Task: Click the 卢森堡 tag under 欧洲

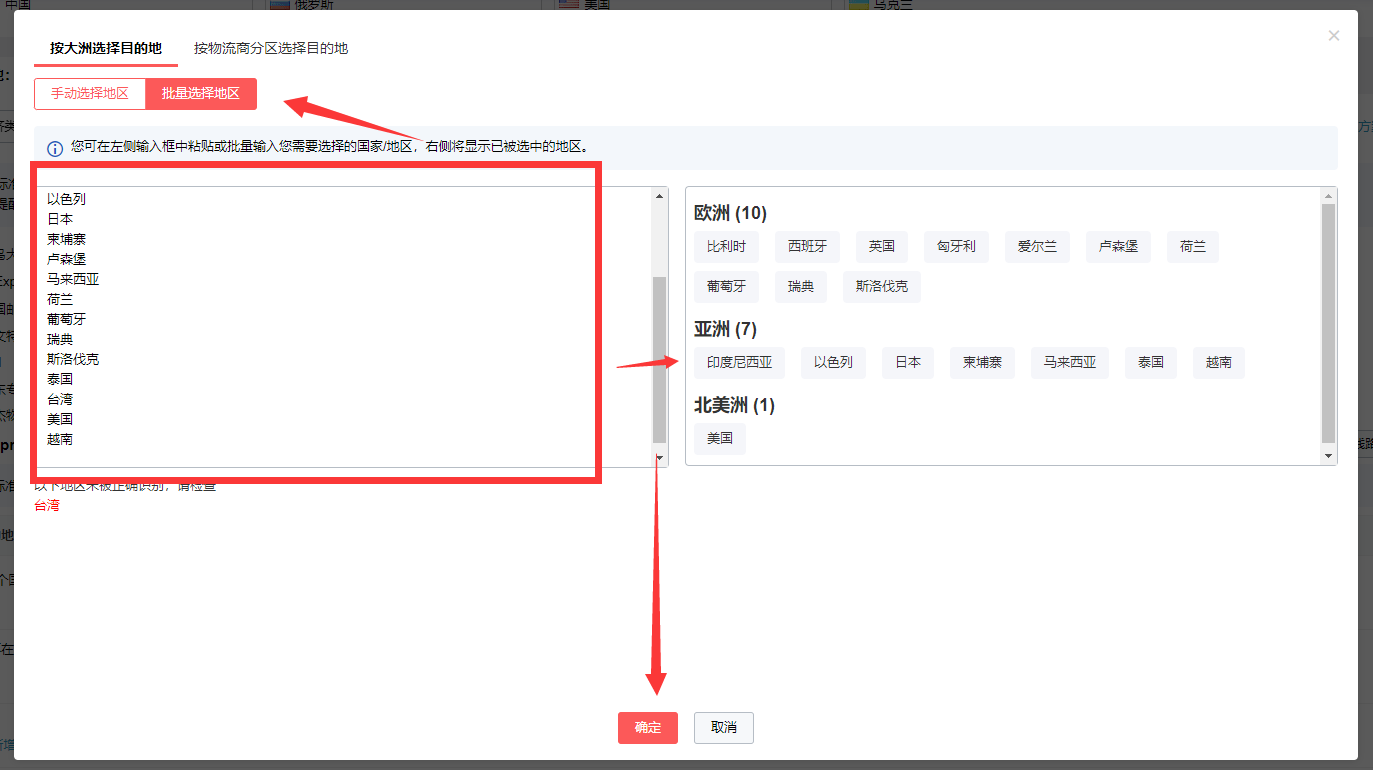Action: tap(1118, 246)
